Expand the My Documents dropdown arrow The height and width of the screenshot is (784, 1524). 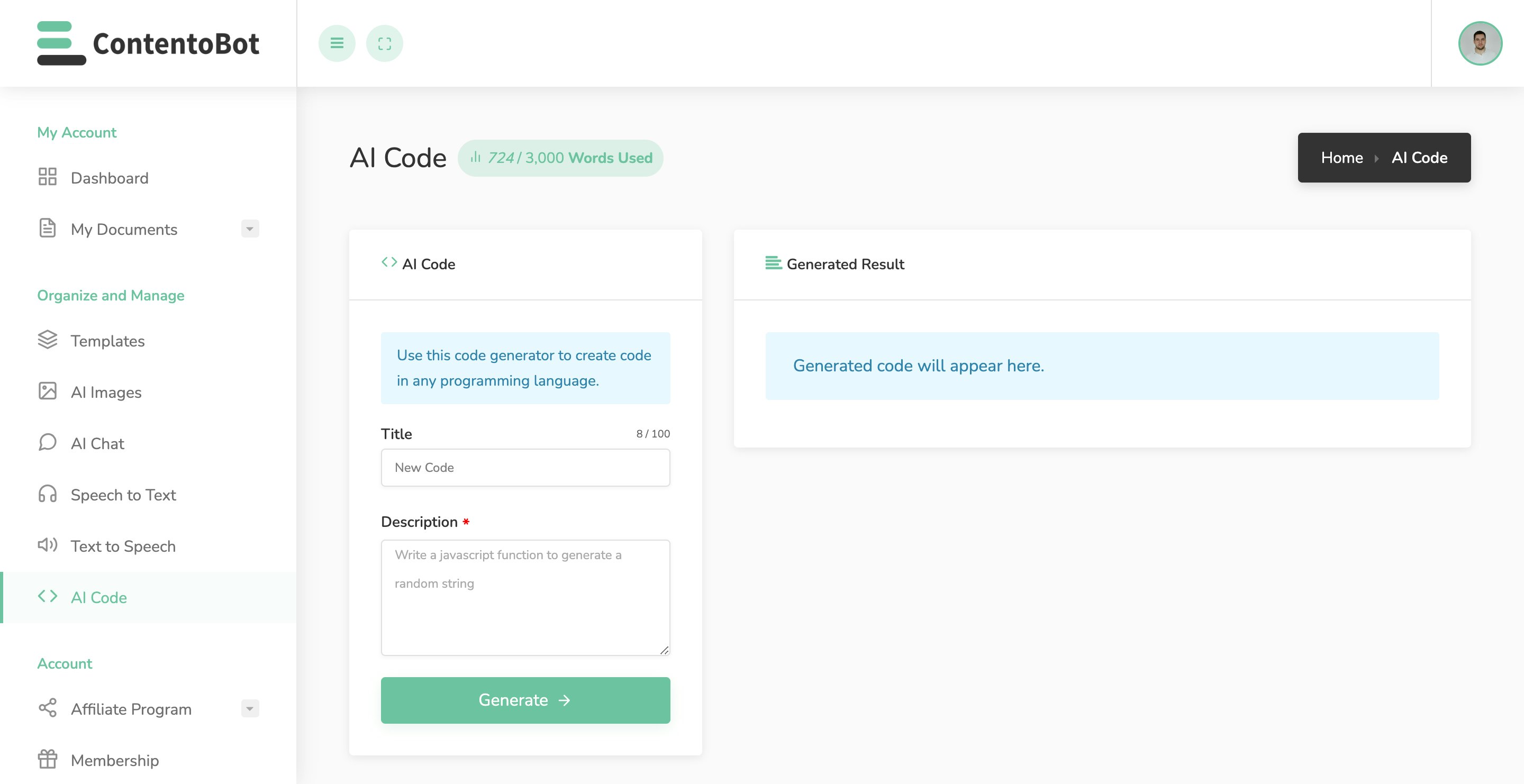pyautogui.click(x=250, y=229)
